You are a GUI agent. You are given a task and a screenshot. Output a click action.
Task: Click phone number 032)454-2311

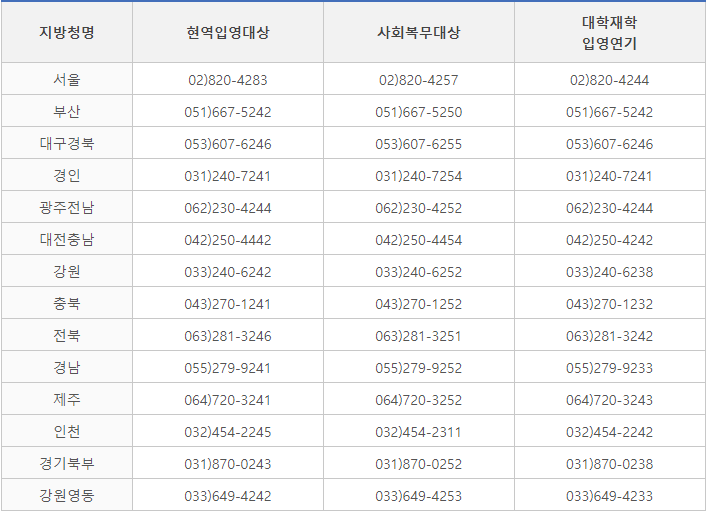(x=418, y=433)
